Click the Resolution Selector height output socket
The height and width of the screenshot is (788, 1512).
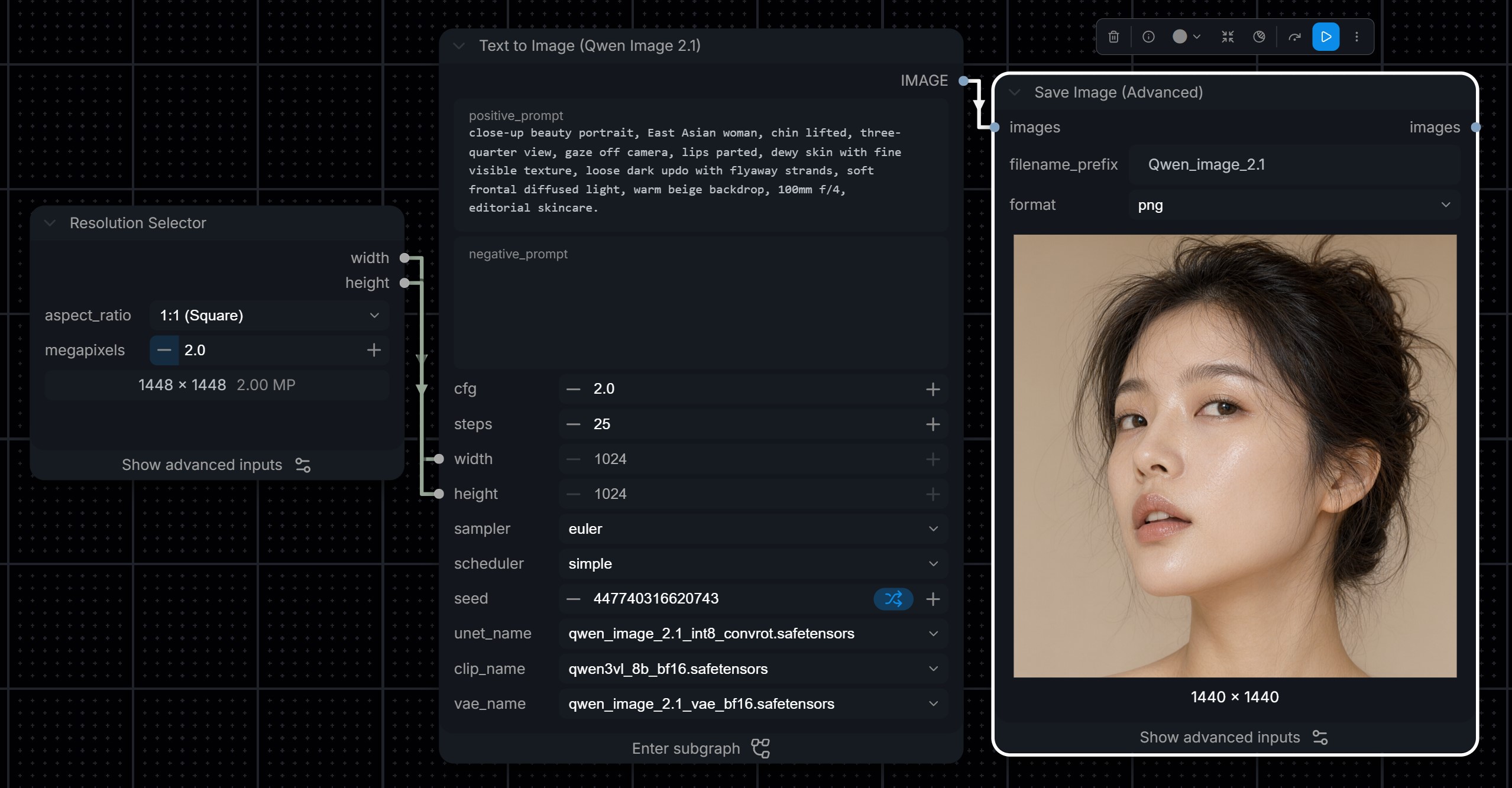(404, 283)
